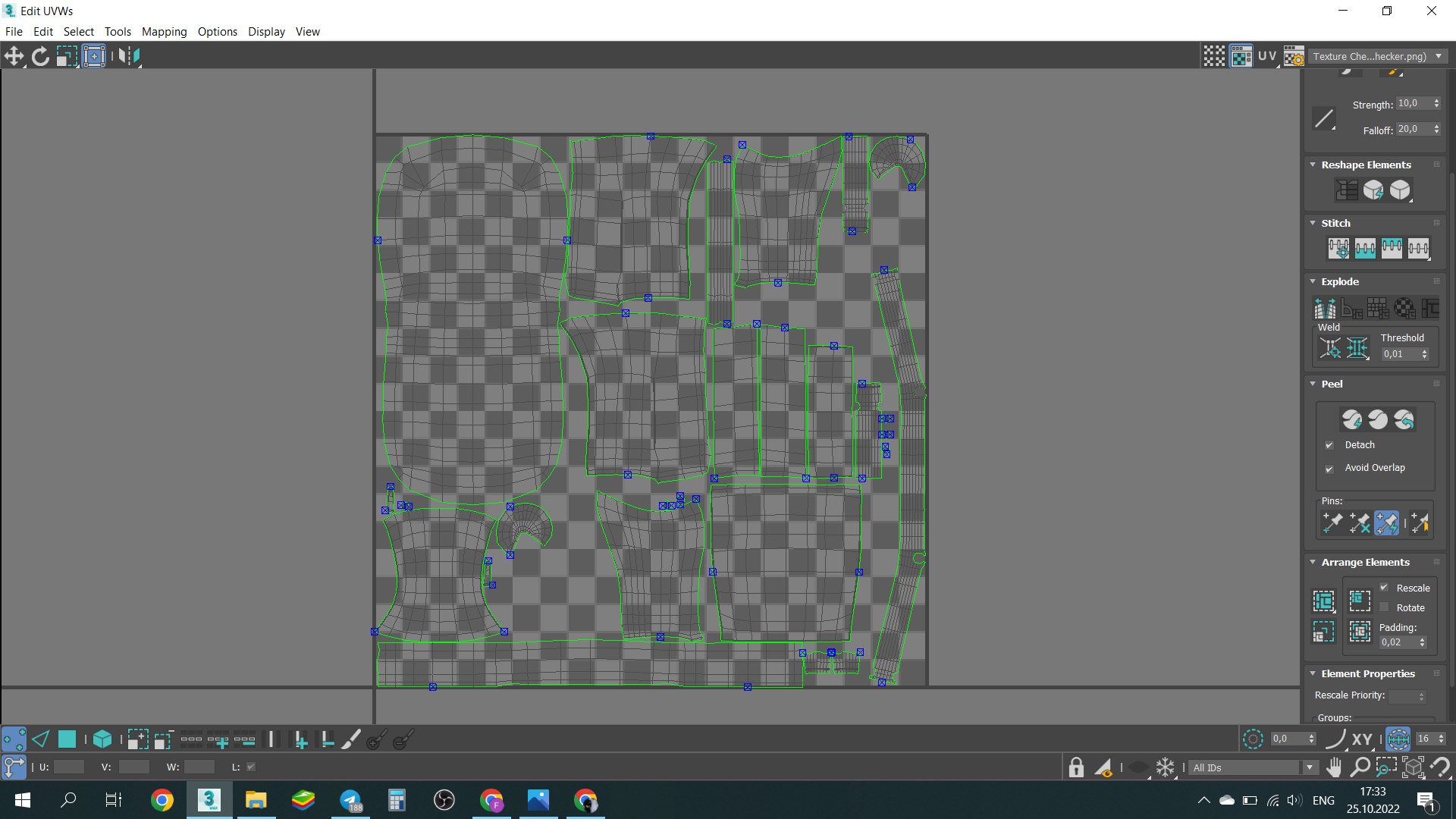This screenshot has width=1456, height=819.
Task: Select the Rotate Selected Subobject tool
Action: [40, 56]
